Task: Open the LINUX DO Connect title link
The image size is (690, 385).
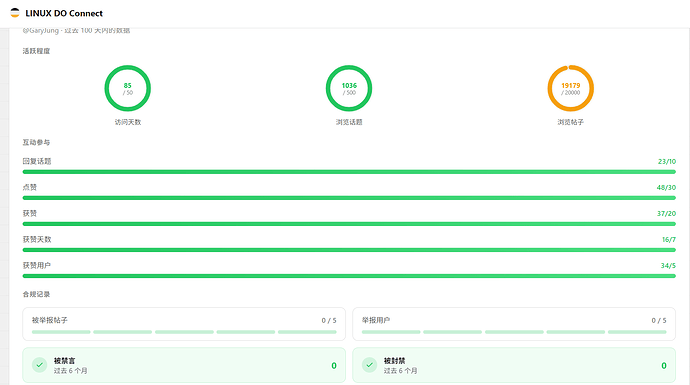Action: (64, 13)
